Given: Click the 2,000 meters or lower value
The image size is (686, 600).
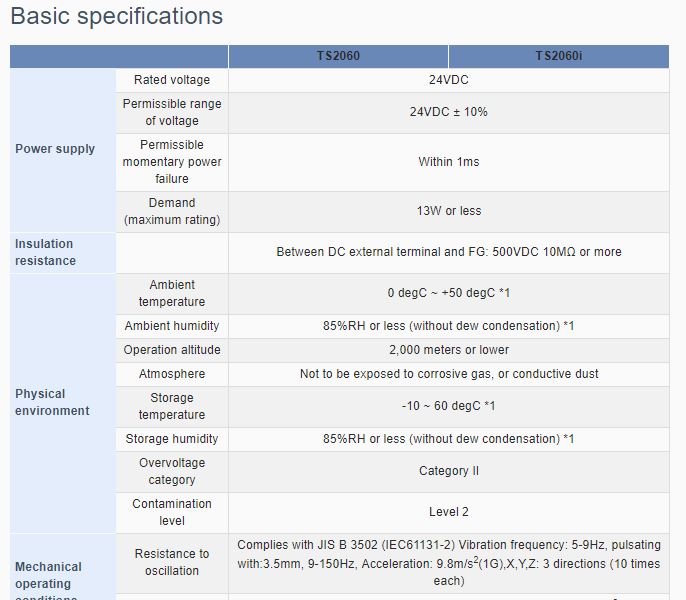Looking at the screenshot, I should (x=449, y=350).
